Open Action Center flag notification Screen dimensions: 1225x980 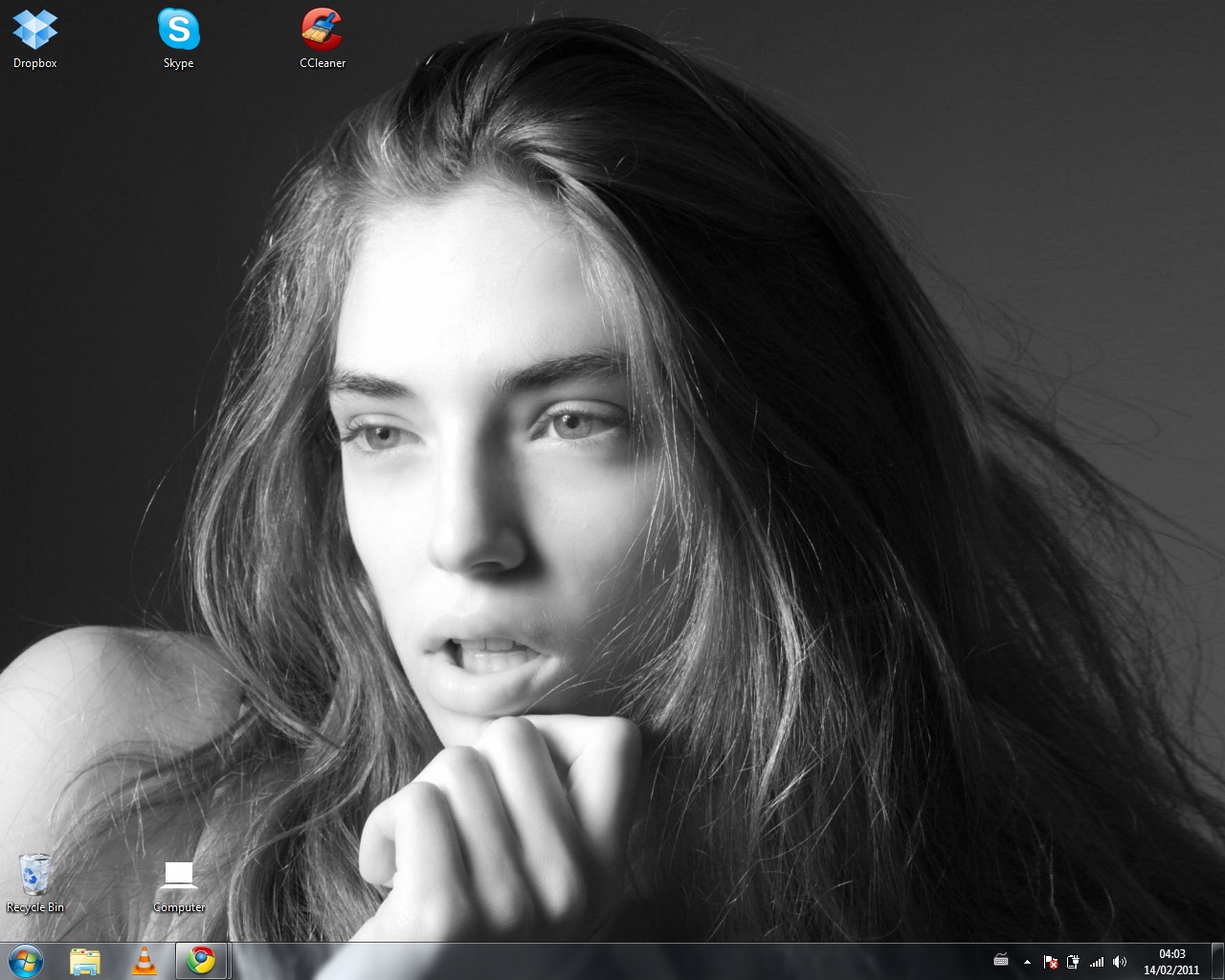pyautogui.click(x=1051, y=962)
